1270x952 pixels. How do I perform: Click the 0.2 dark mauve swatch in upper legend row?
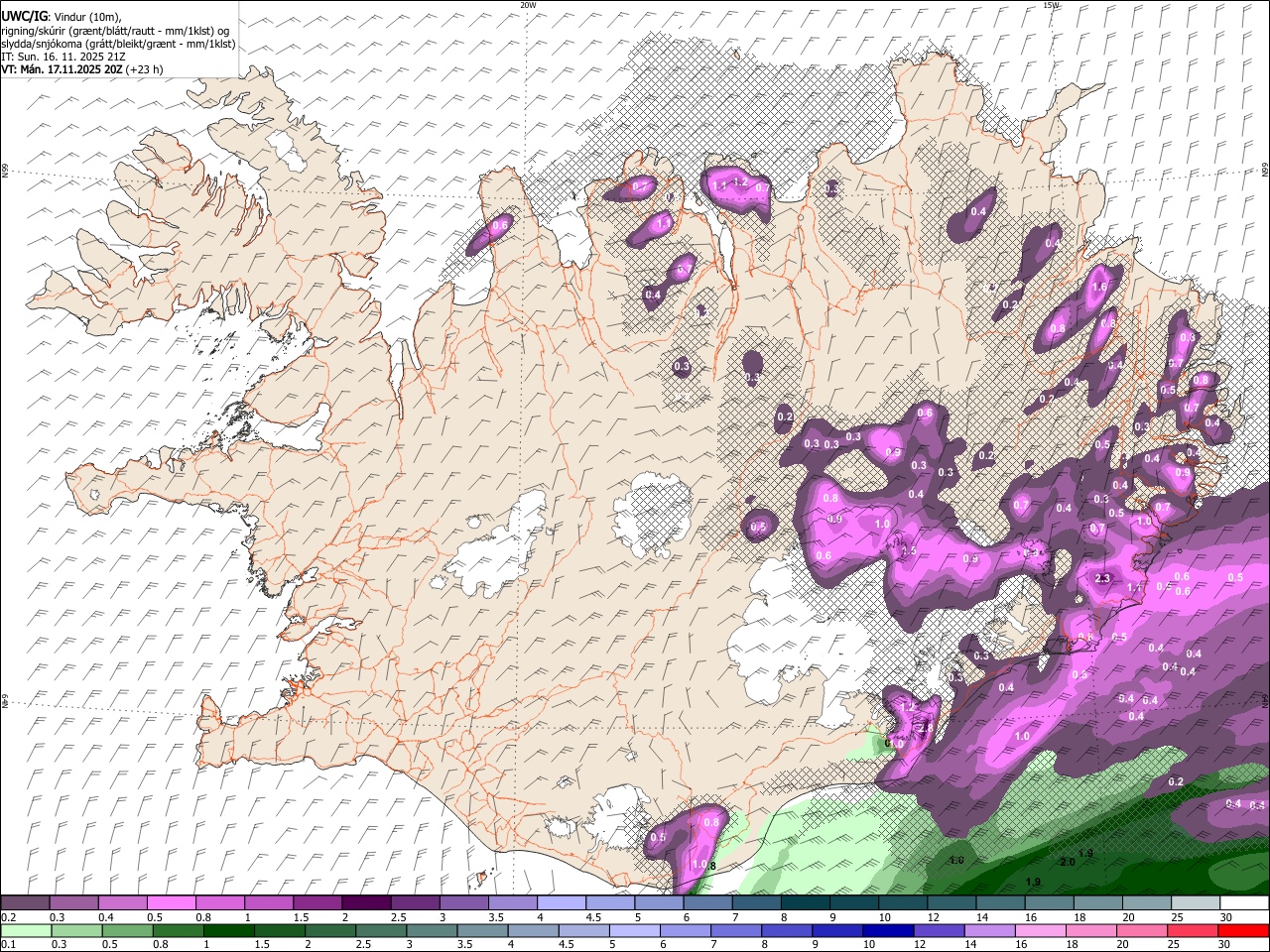point(25,903)
